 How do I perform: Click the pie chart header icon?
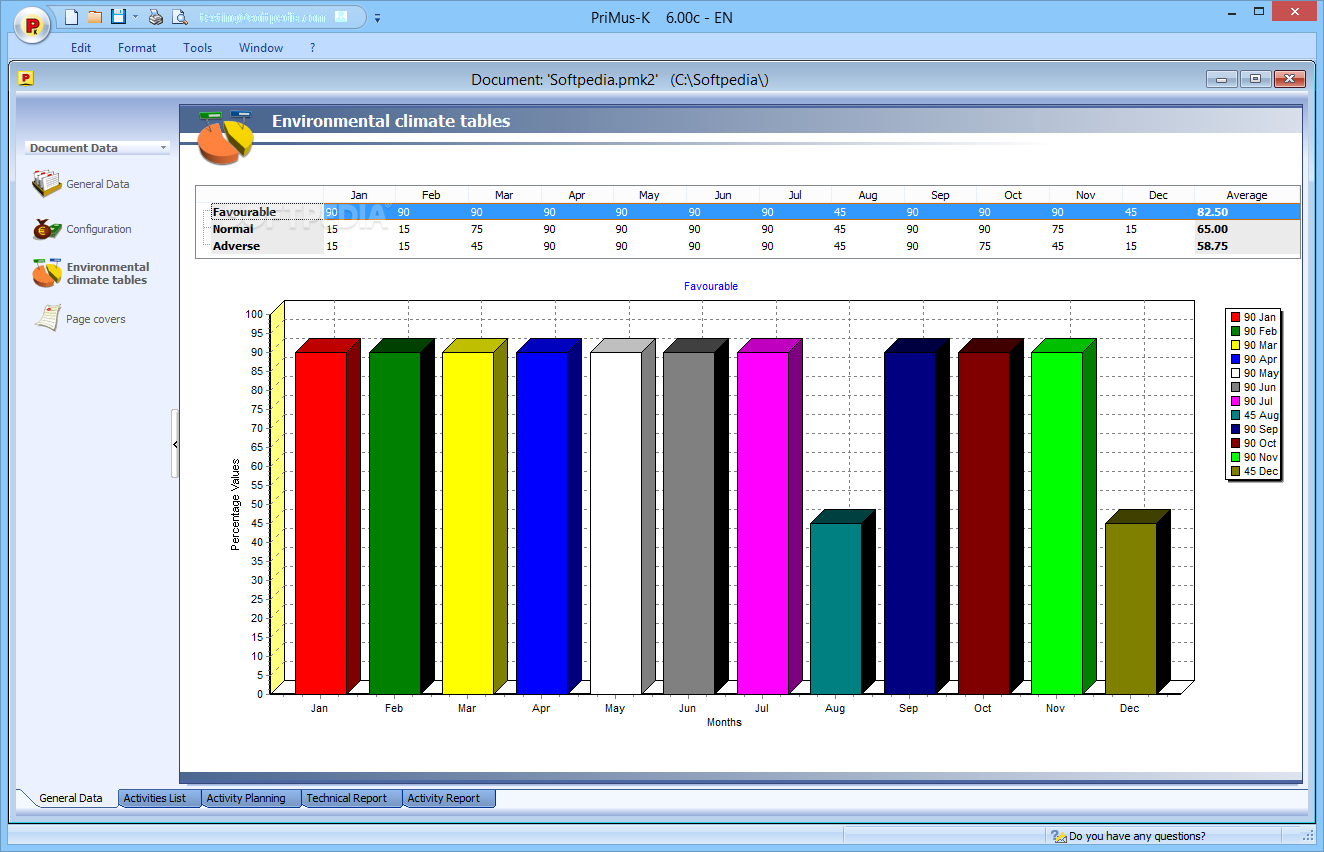(226, 138)
